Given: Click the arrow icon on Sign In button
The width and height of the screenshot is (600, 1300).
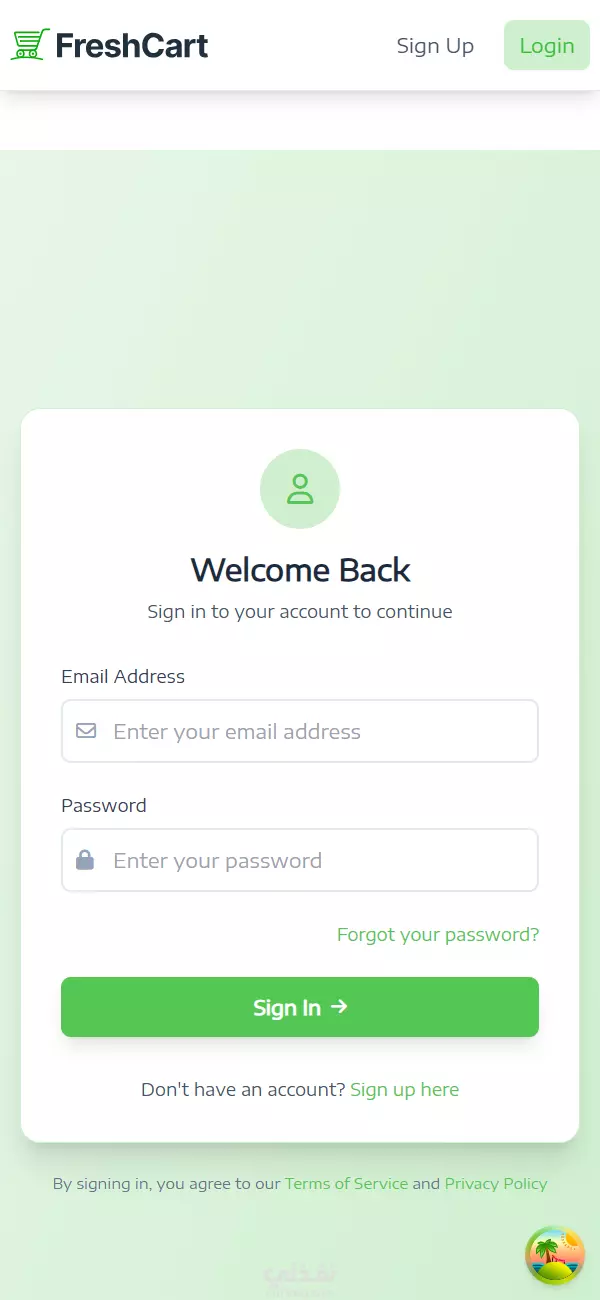Looking at the screenshot, I should tap(339, 1007).
